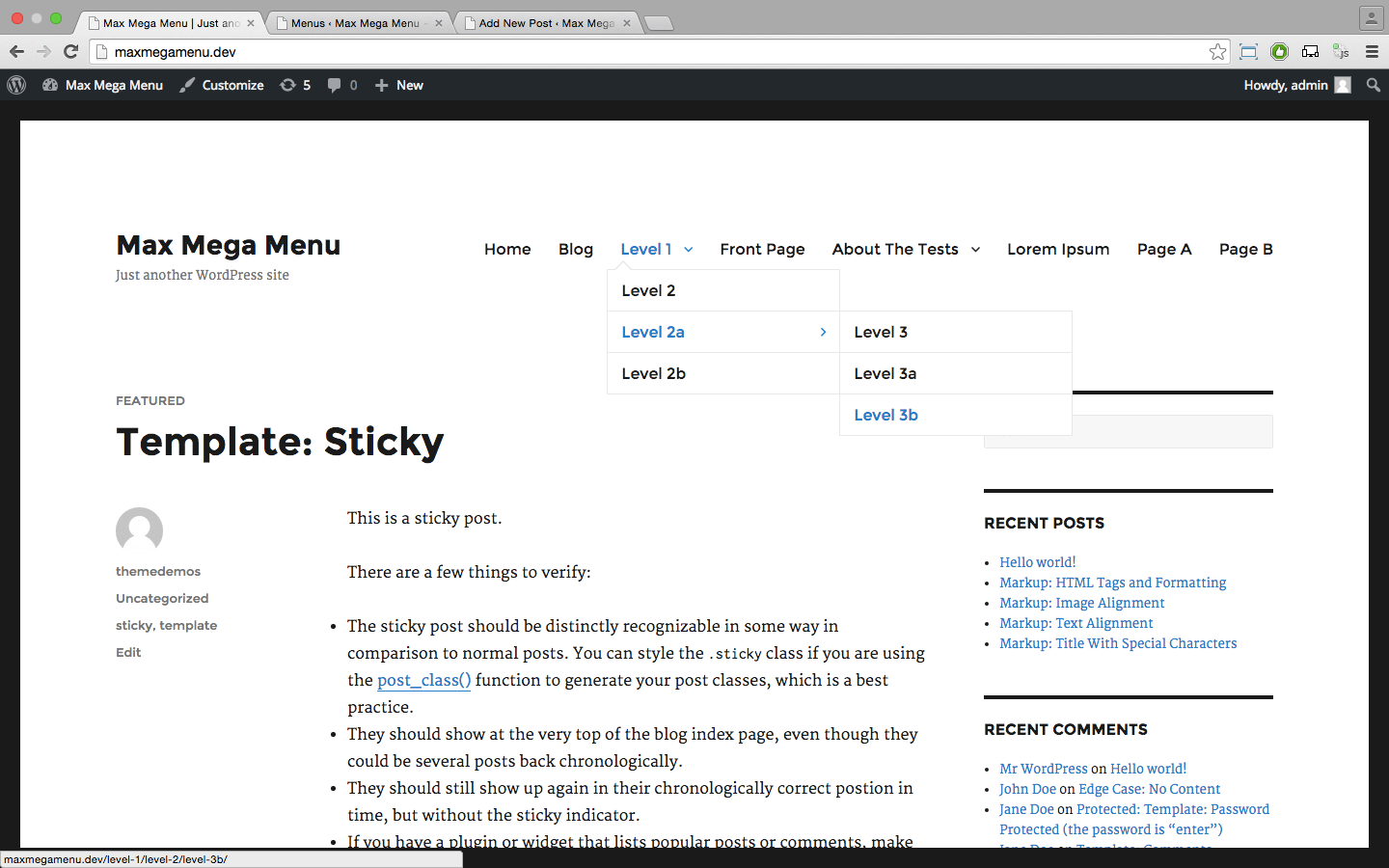Select Level 3 submenu item
This screenshot has width=1389, height=868.
pyautogui.click(x=956, y=332)
